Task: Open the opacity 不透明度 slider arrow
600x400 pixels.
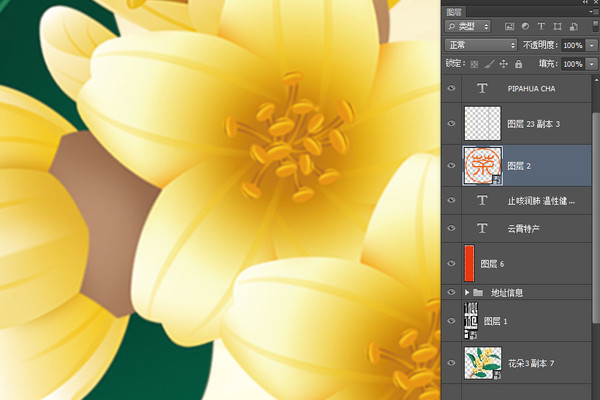Action: click(592, 45)
